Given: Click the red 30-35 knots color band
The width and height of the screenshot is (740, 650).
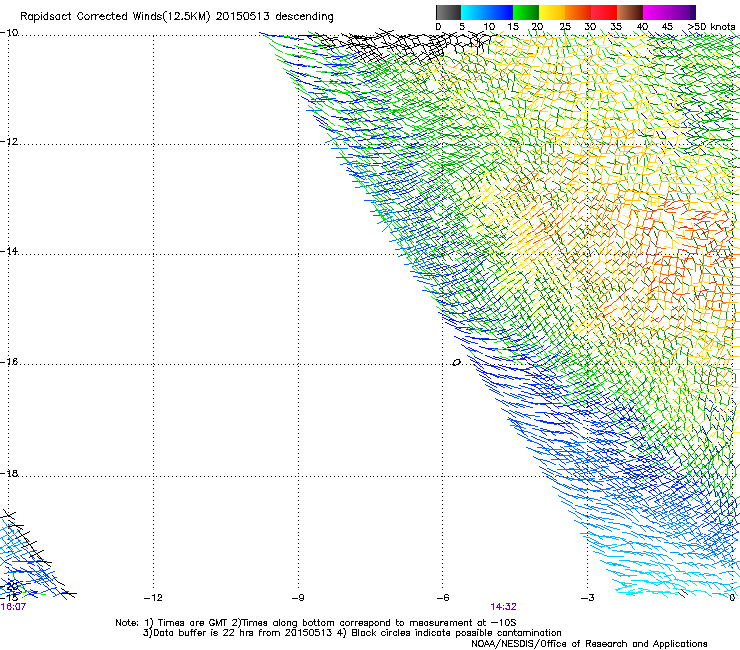Looking at the screenshot, I should (x=604, y=12).
